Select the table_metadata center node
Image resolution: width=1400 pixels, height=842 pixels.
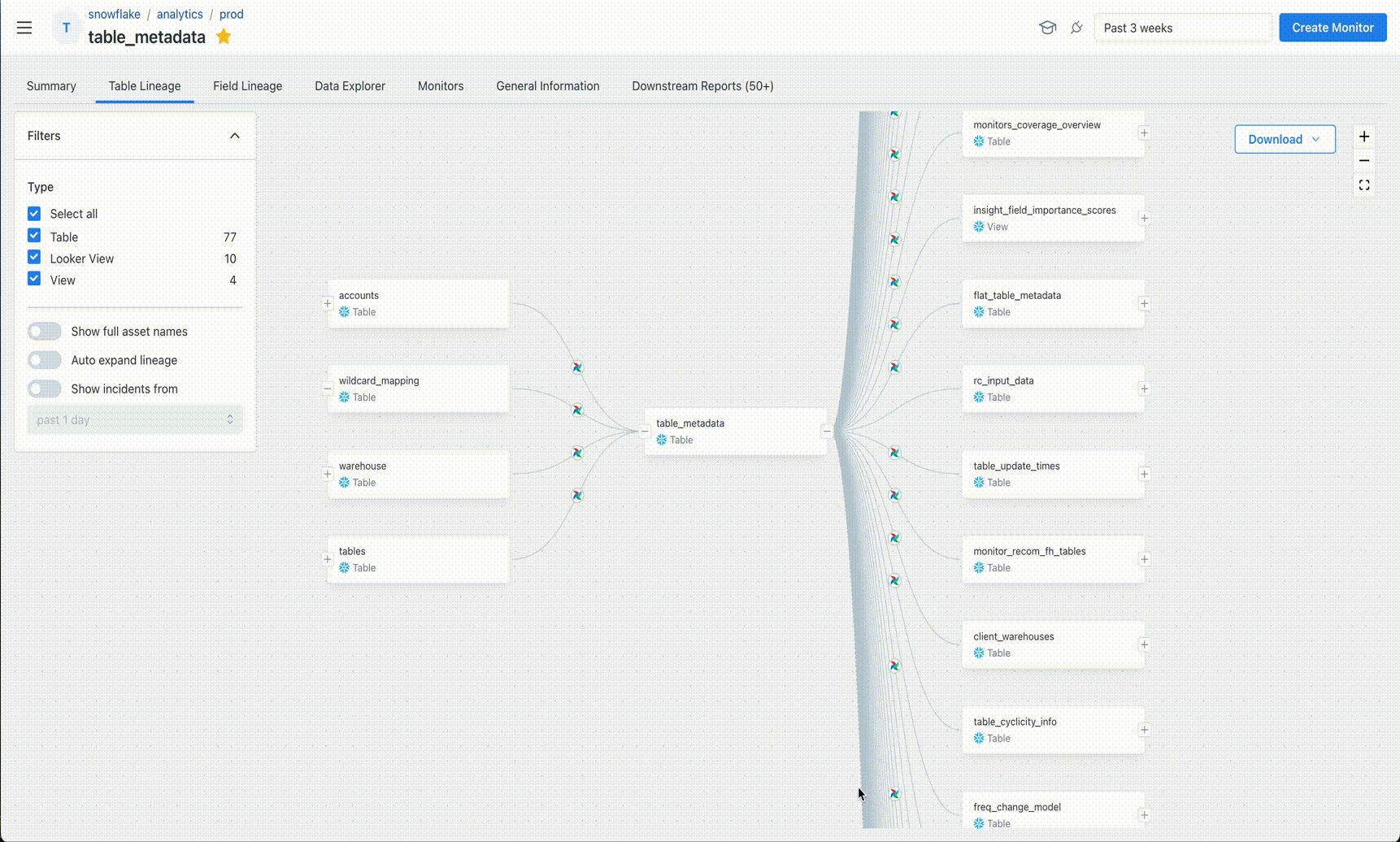click(x=736, y=432)
